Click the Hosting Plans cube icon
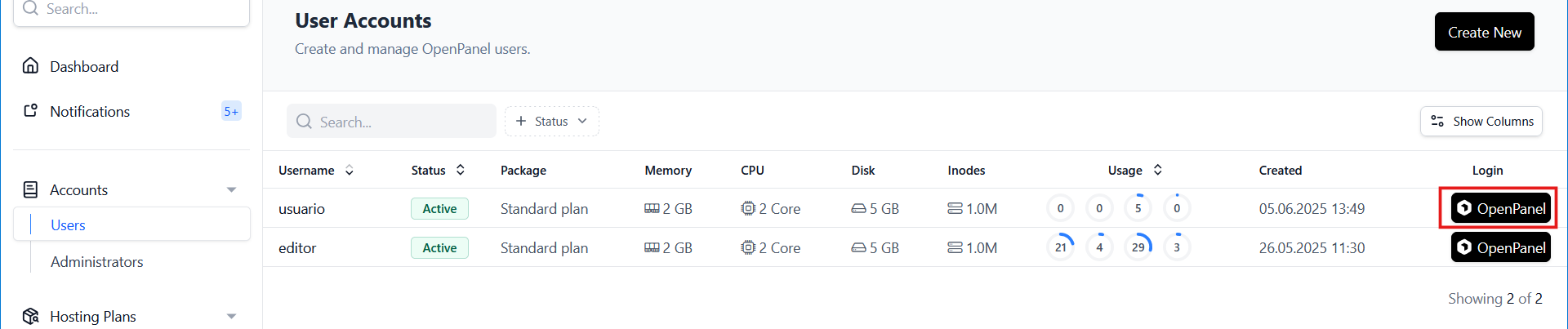The image size is (1568, 329). click(x=30, y=316)
